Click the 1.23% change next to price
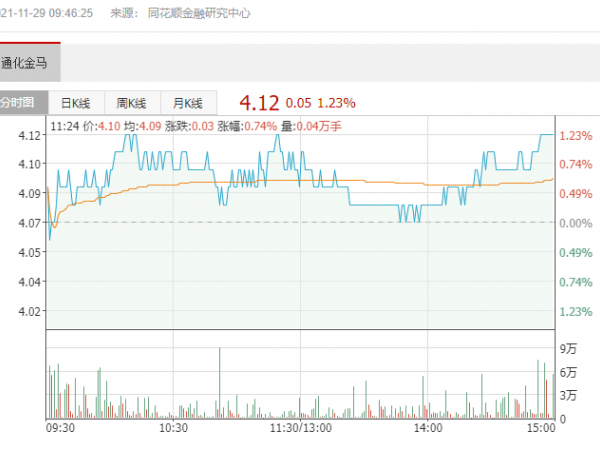The image size is (600, 450). coord(336,102)
